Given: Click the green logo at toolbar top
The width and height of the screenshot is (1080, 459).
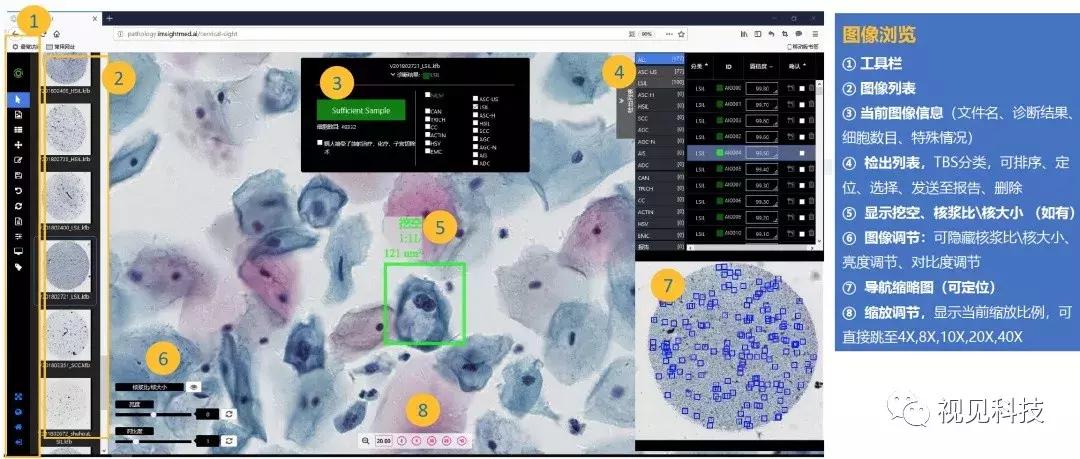Looking at the screenshot, I should tap(18, 72).
